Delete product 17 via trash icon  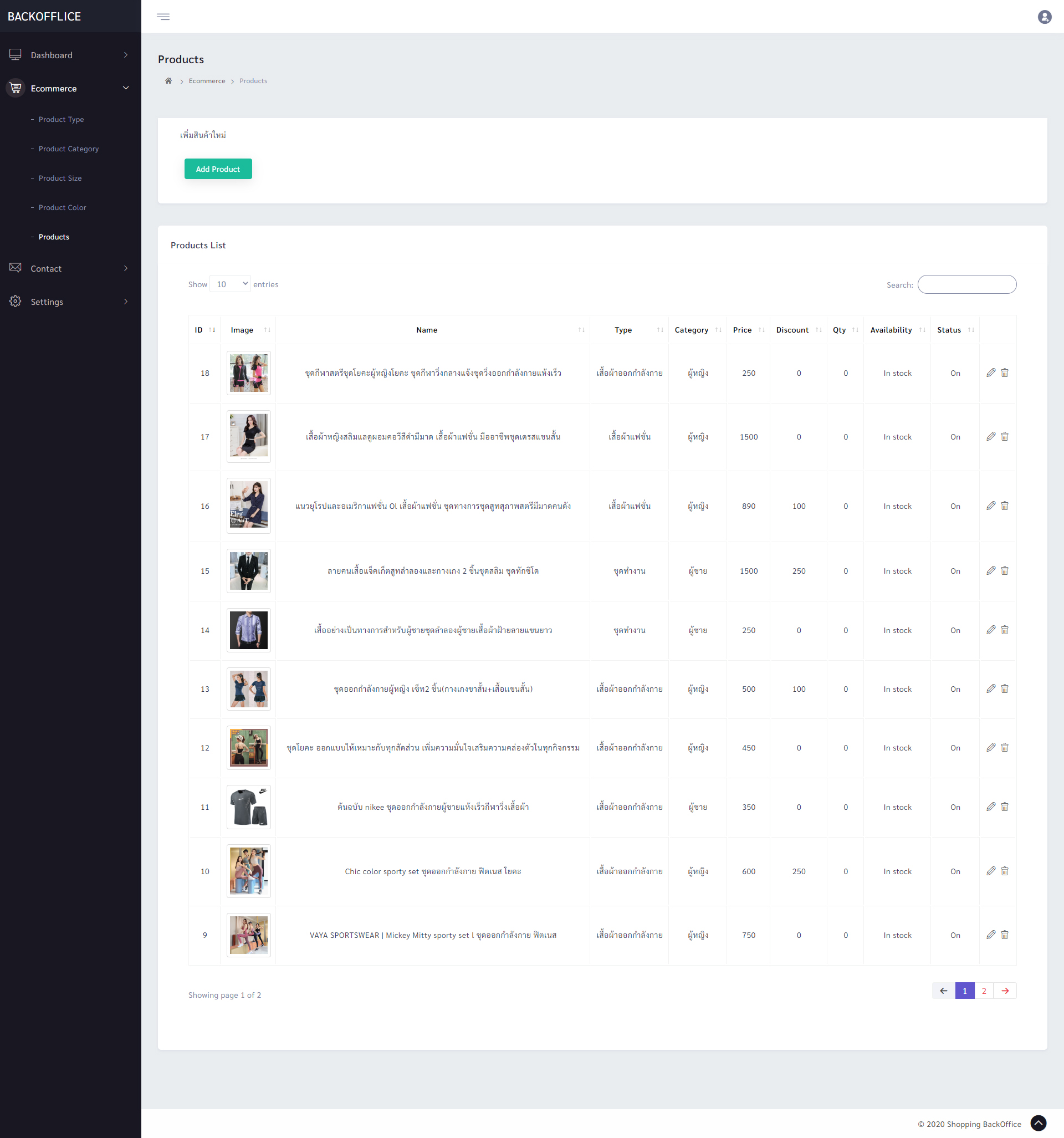(x=1005, y=436)
